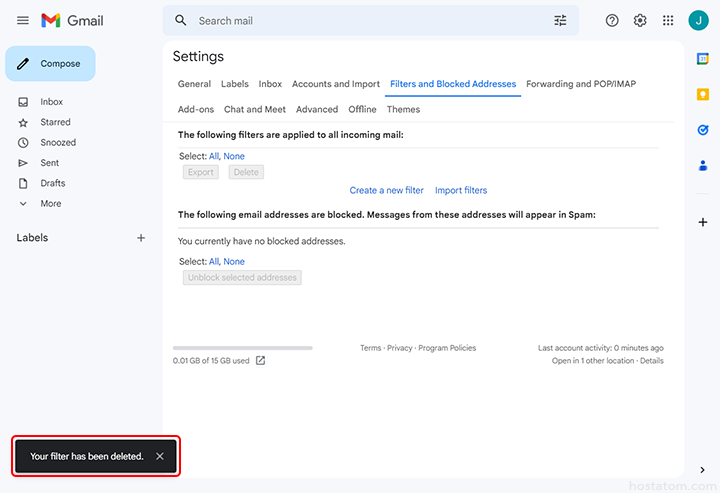
Task: Expand the More section in sidebar
Action: [x=50, y=204]
